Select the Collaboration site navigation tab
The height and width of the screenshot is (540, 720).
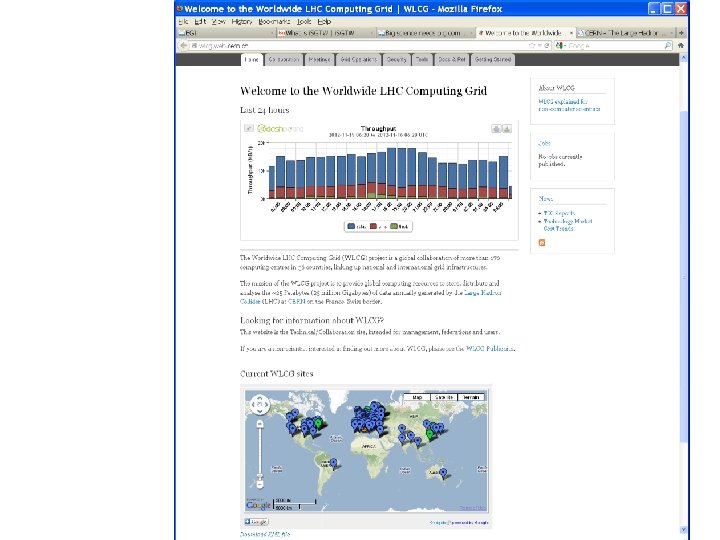point(284,60)
